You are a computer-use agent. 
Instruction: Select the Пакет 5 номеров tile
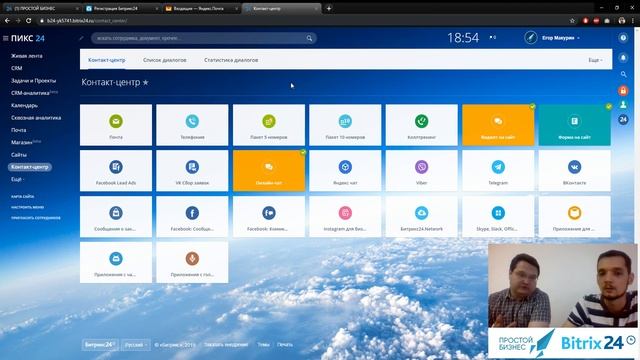(x=269, y=125)
